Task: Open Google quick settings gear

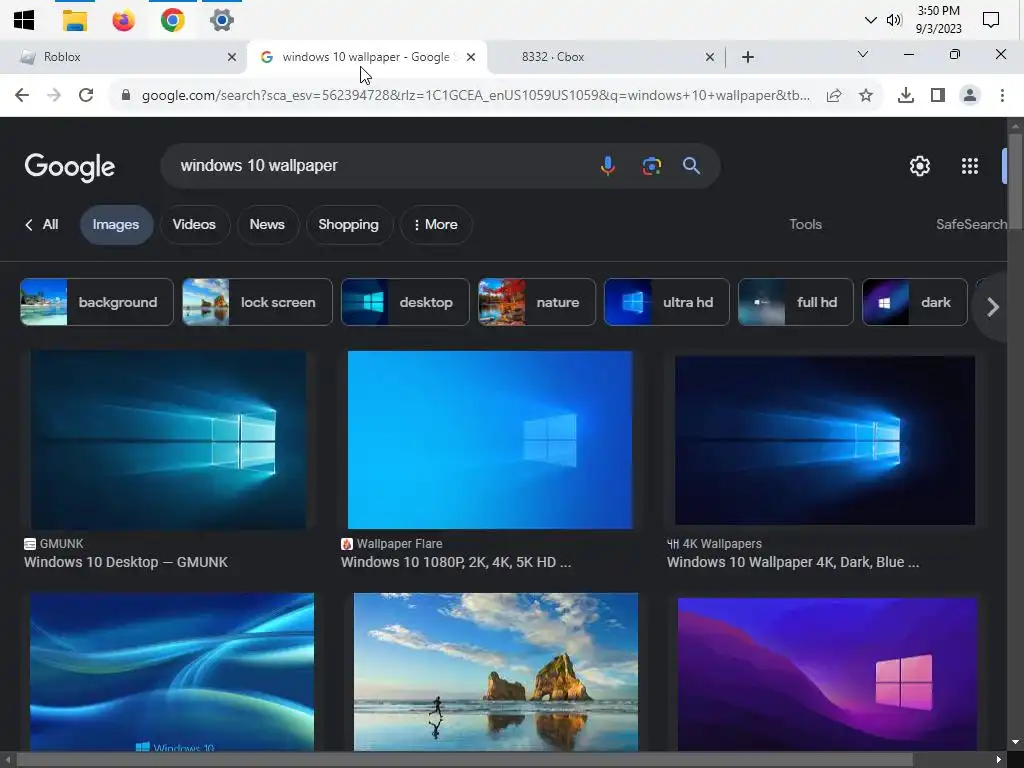Action: coord(920,166)
